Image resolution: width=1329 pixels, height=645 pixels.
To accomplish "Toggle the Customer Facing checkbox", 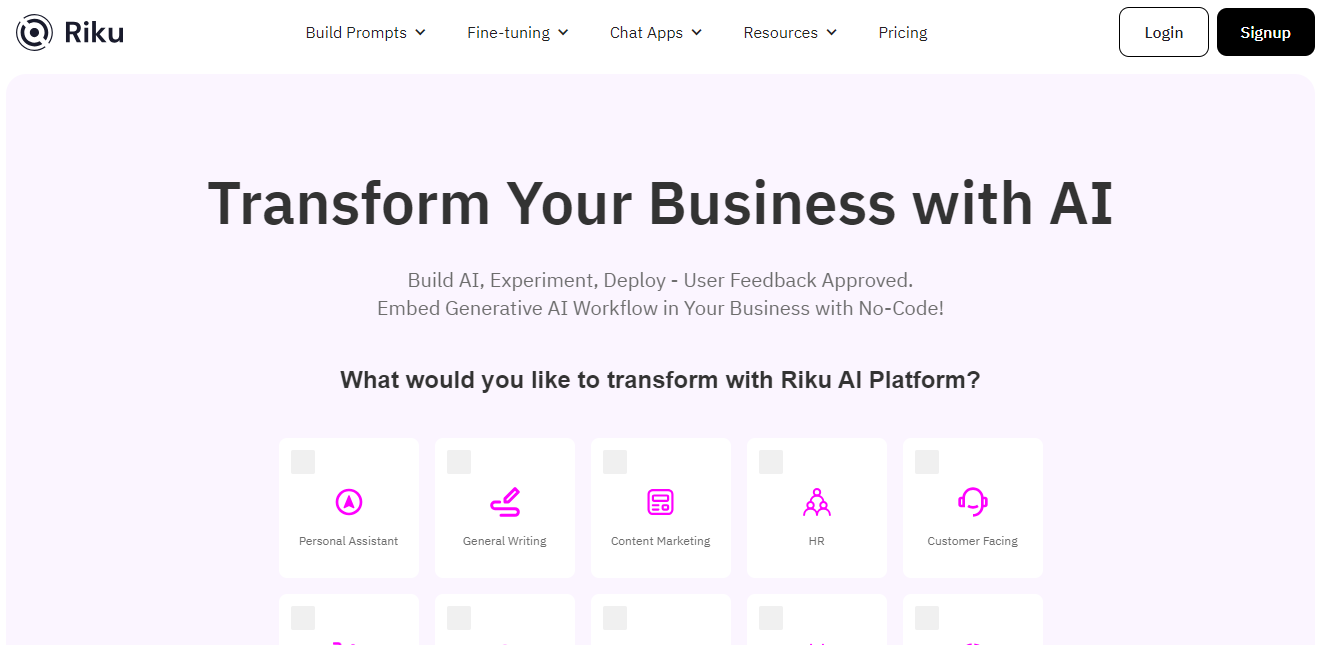I will click(927, 462).
